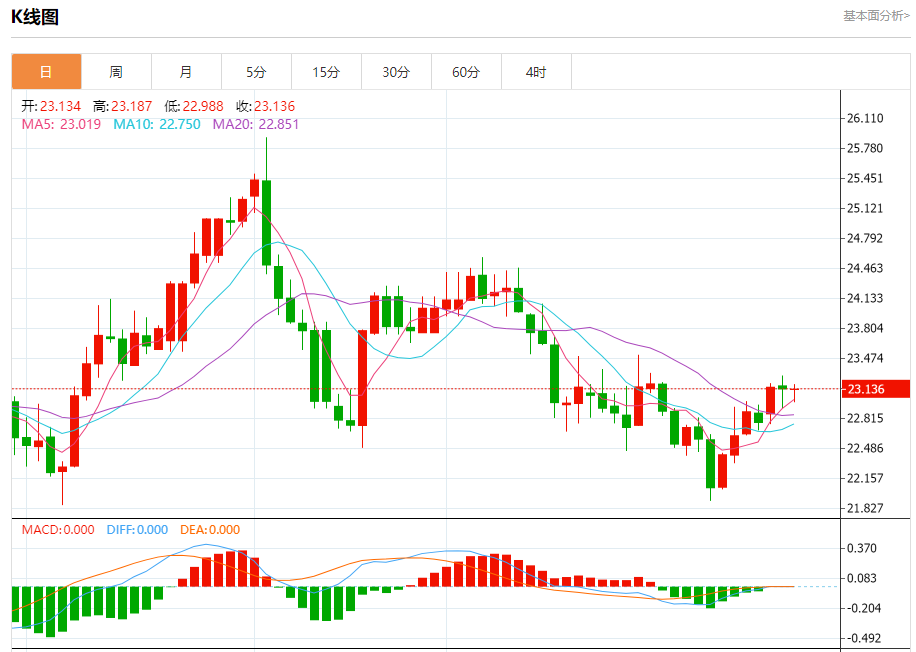Switch to the 周 weekly tab
Screen dimensions: 916x652
116,72
